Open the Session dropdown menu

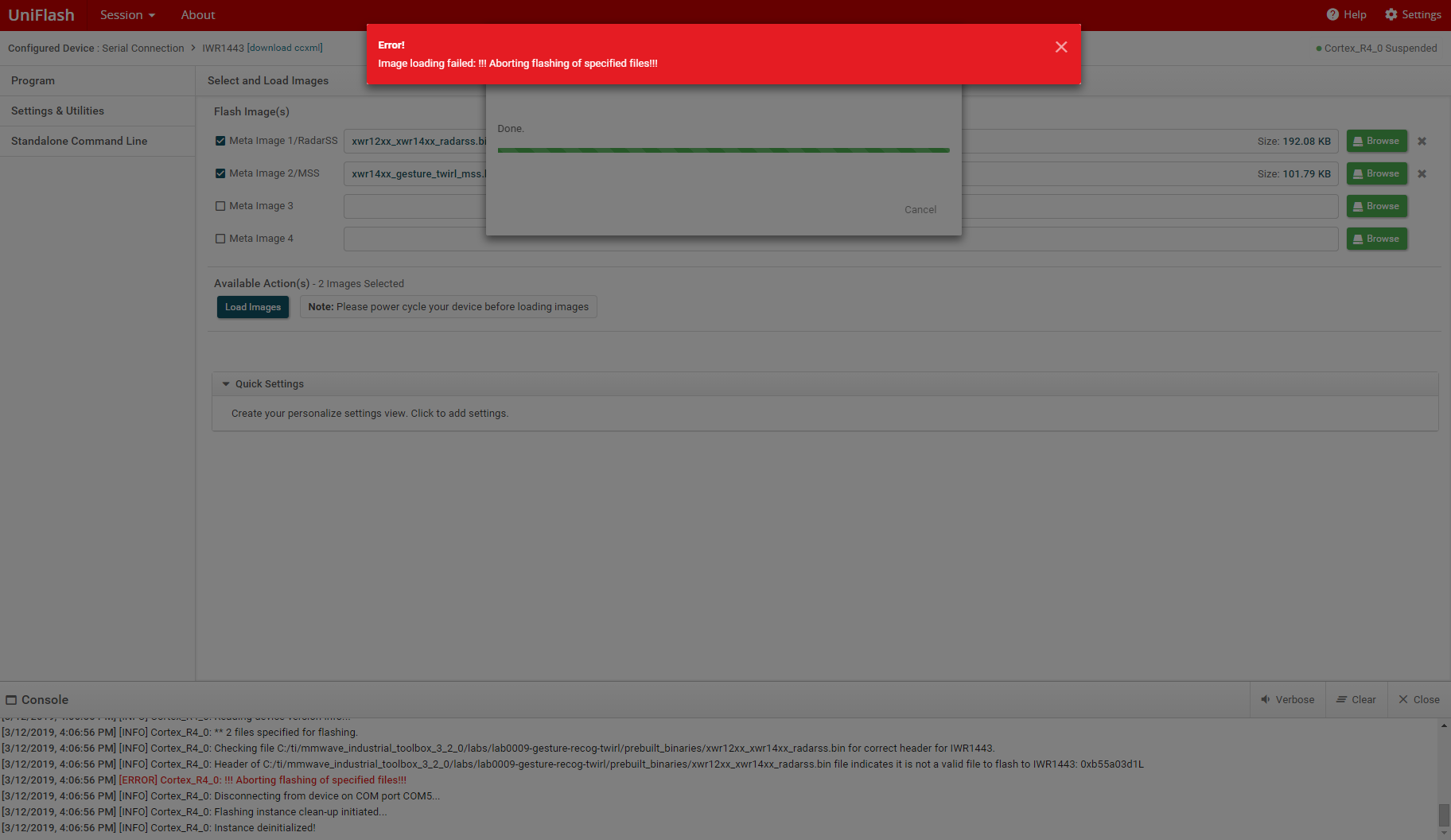click(127, 15)
